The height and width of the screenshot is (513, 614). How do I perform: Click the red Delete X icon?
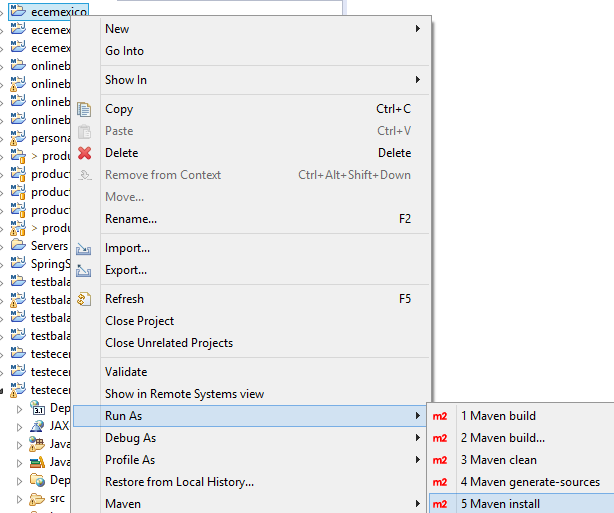click(84, 153)
